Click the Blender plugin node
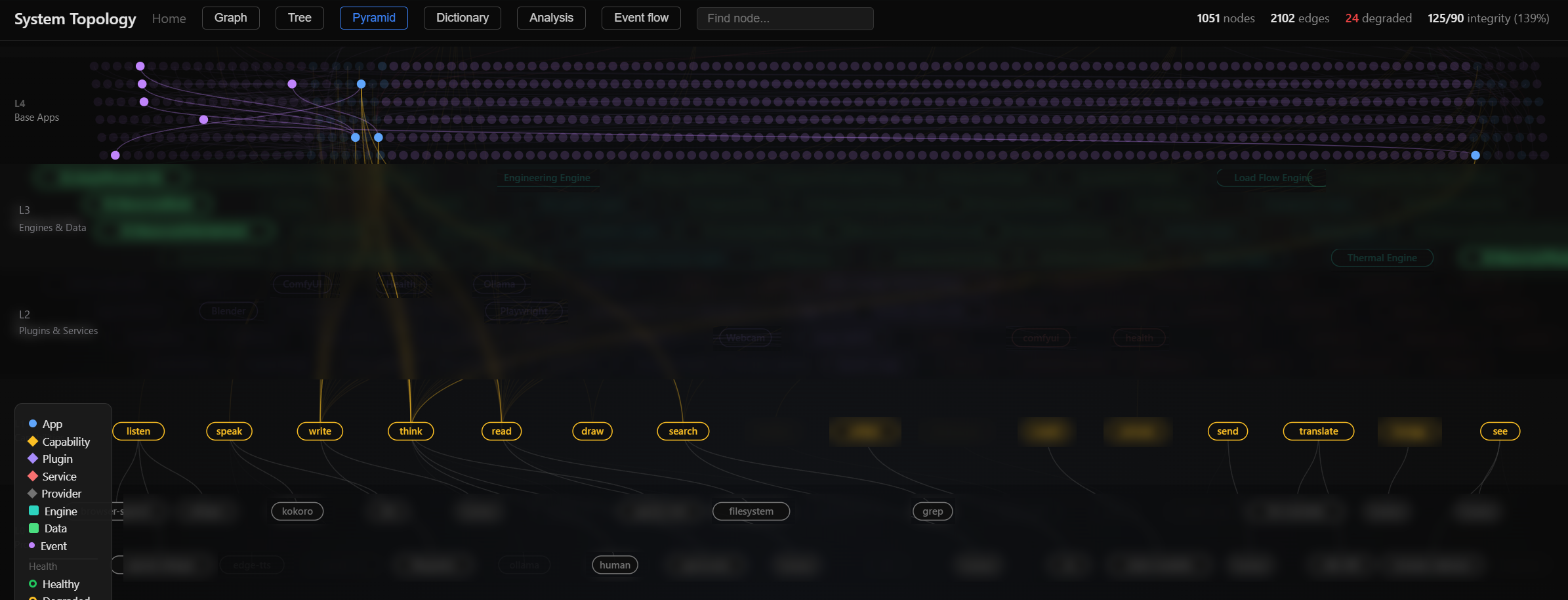This screenshot has width=1568, height=600. pos(228,311)
